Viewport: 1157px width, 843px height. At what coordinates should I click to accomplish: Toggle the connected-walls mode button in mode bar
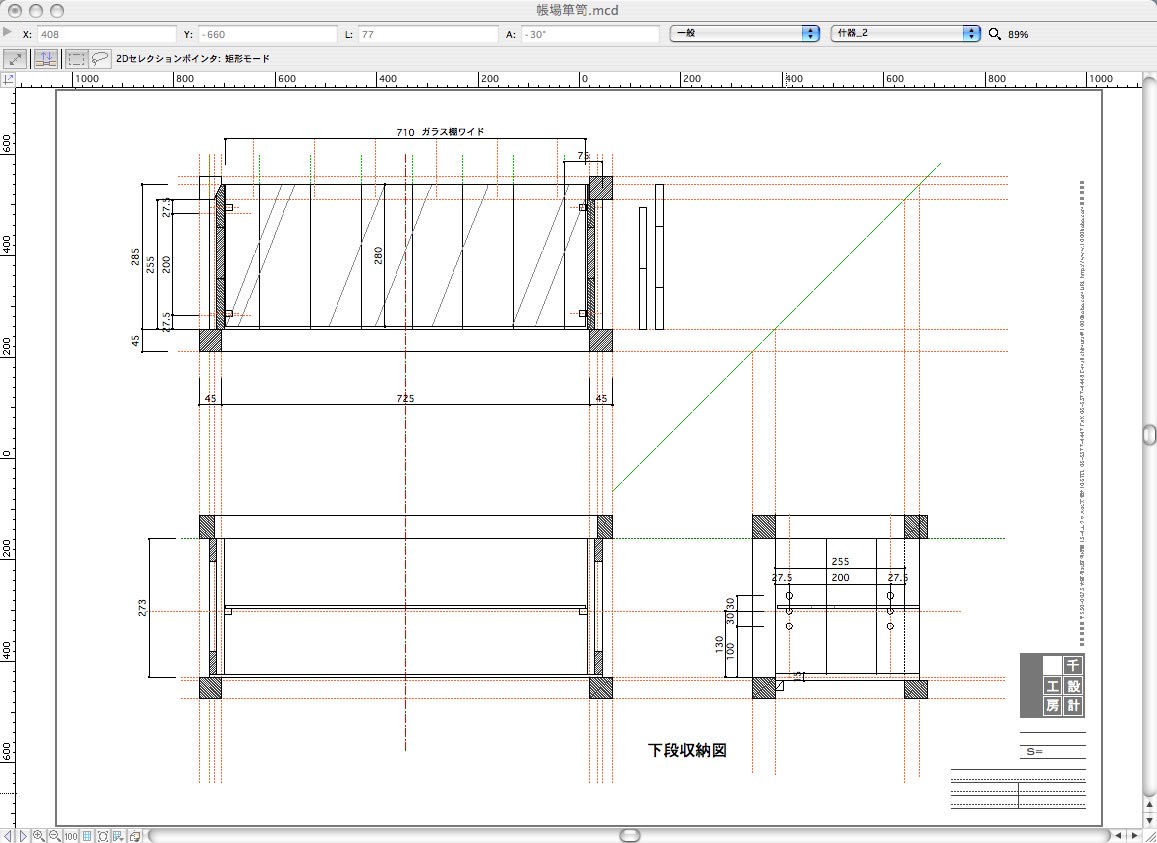click(46, 59)
